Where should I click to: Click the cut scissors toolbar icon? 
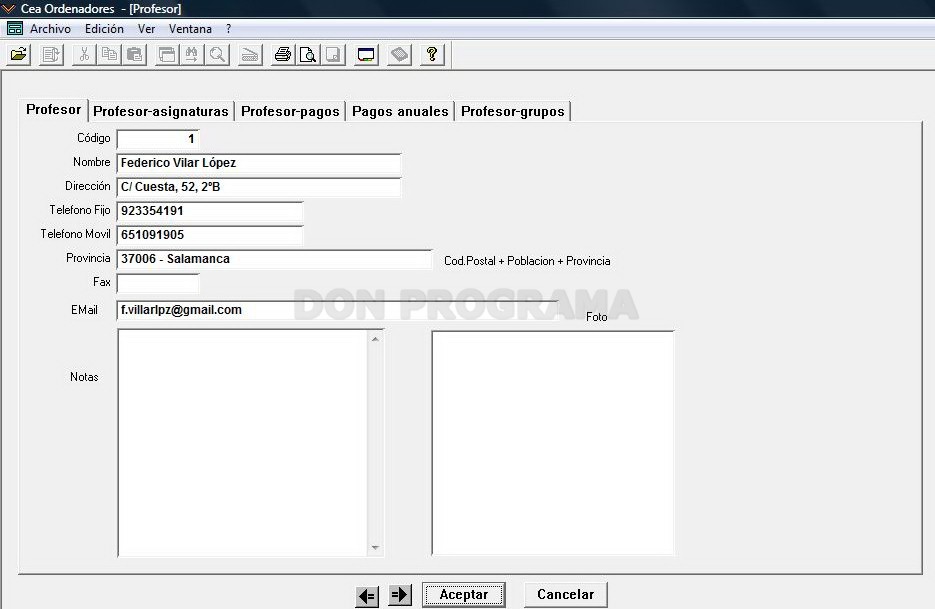[x=84, y=55]
